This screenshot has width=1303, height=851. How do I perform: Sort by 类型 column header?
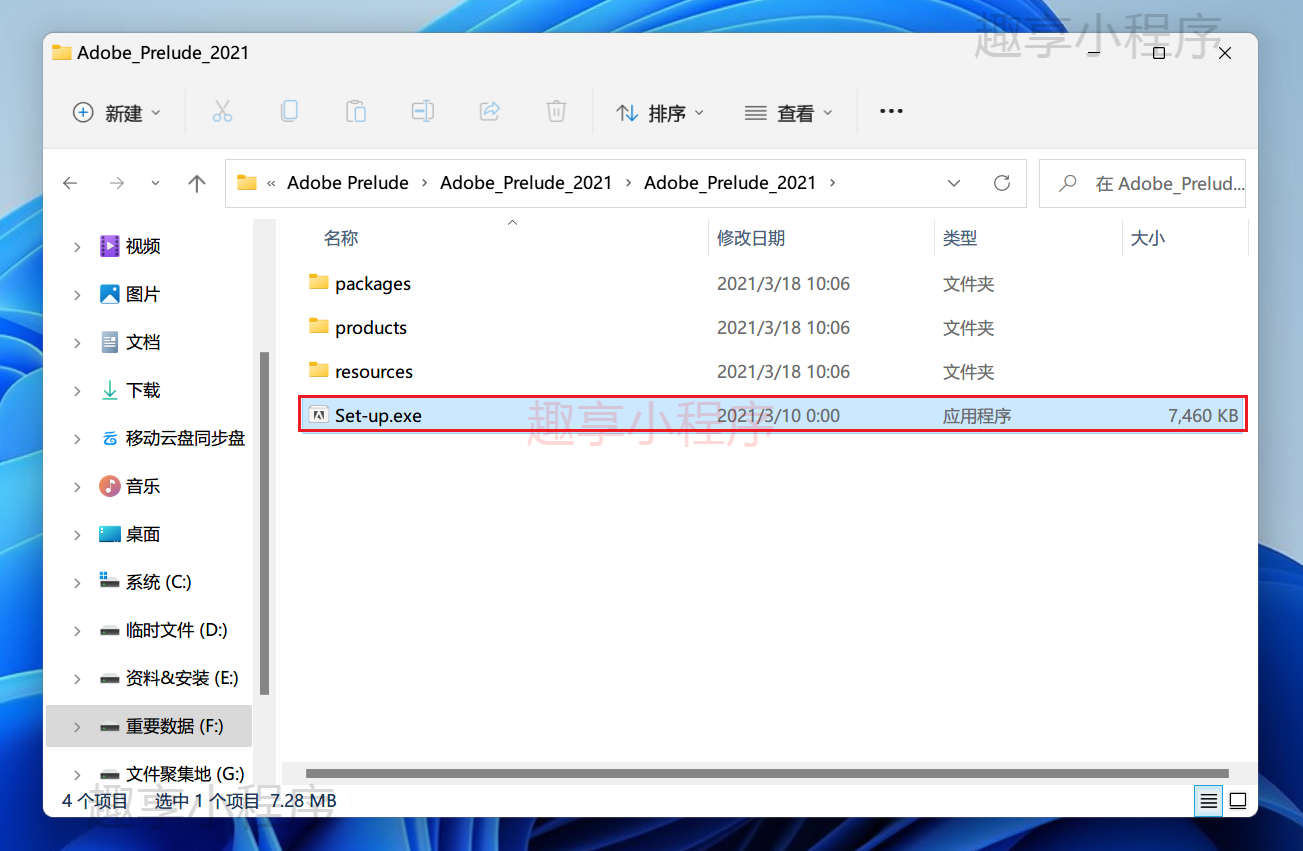960,238
